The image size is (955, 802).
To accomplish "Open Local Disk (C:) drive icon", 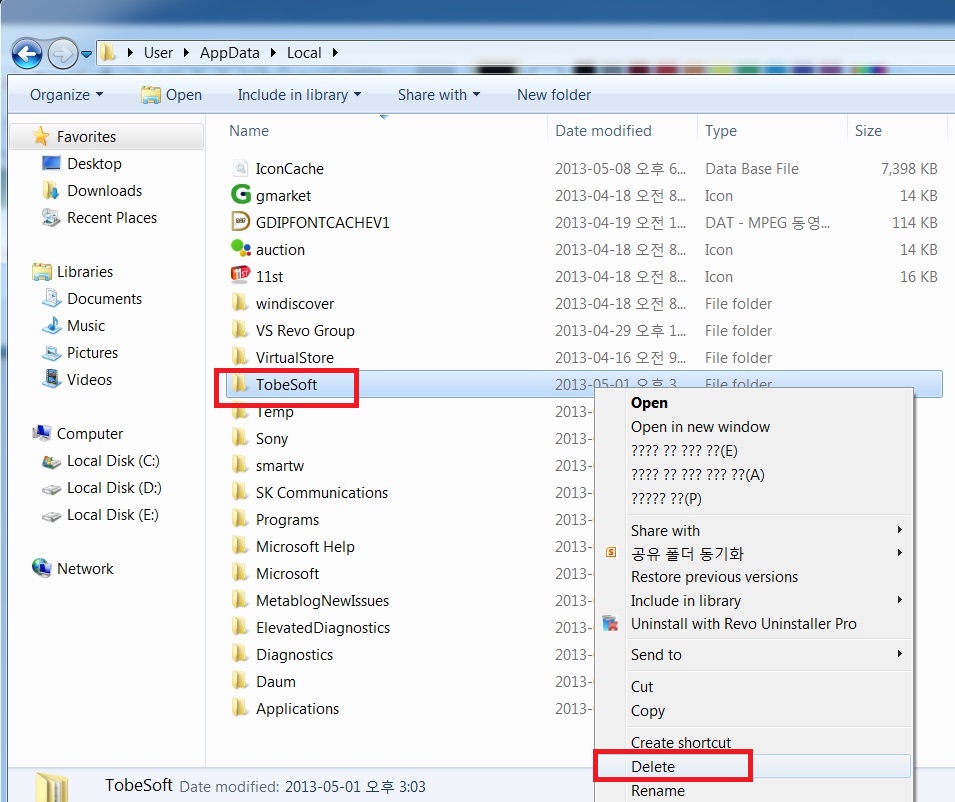I will (x=51, y=461).
